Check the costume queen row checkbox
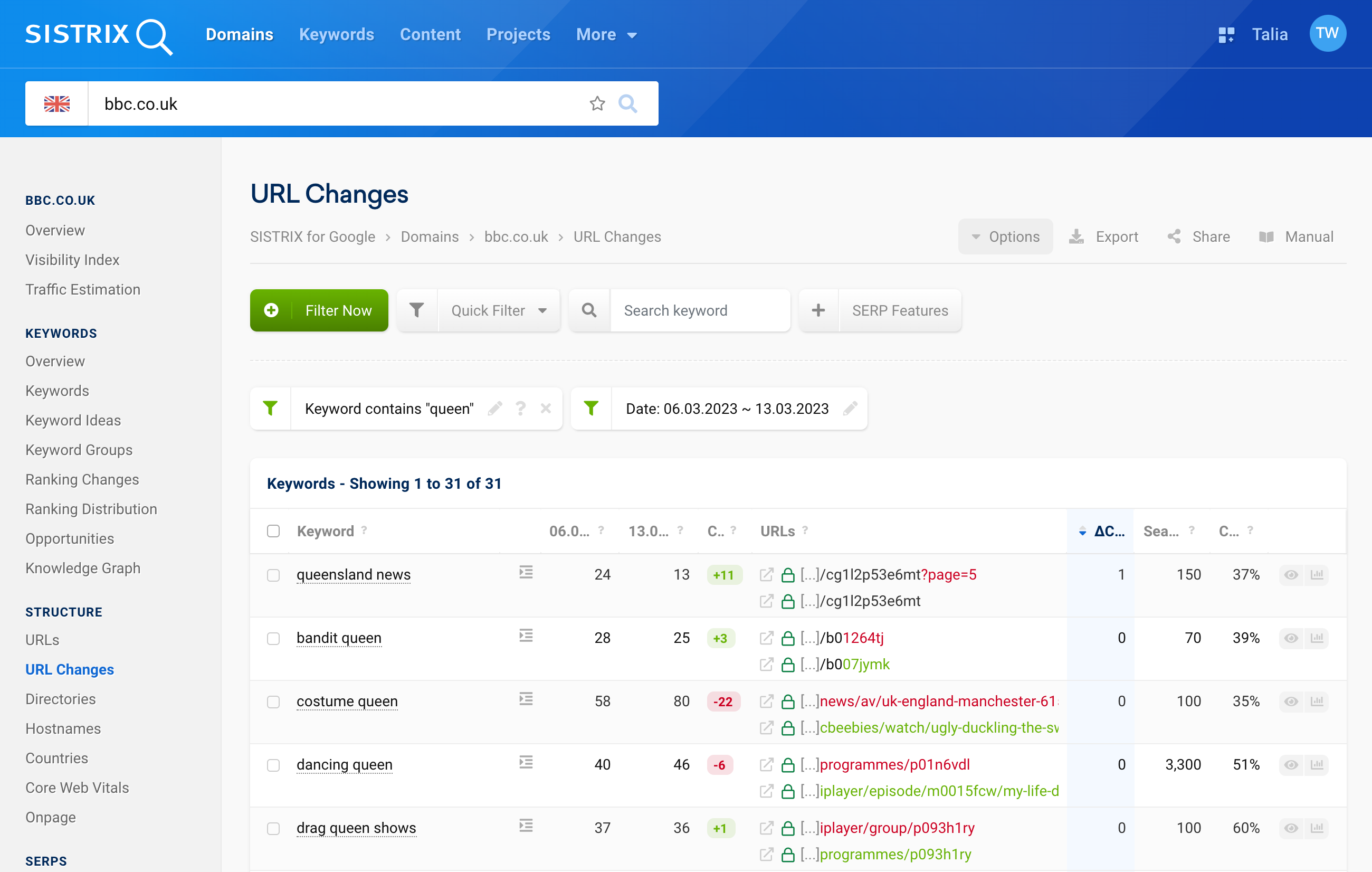1372x872 pixels. coord(273,702)
